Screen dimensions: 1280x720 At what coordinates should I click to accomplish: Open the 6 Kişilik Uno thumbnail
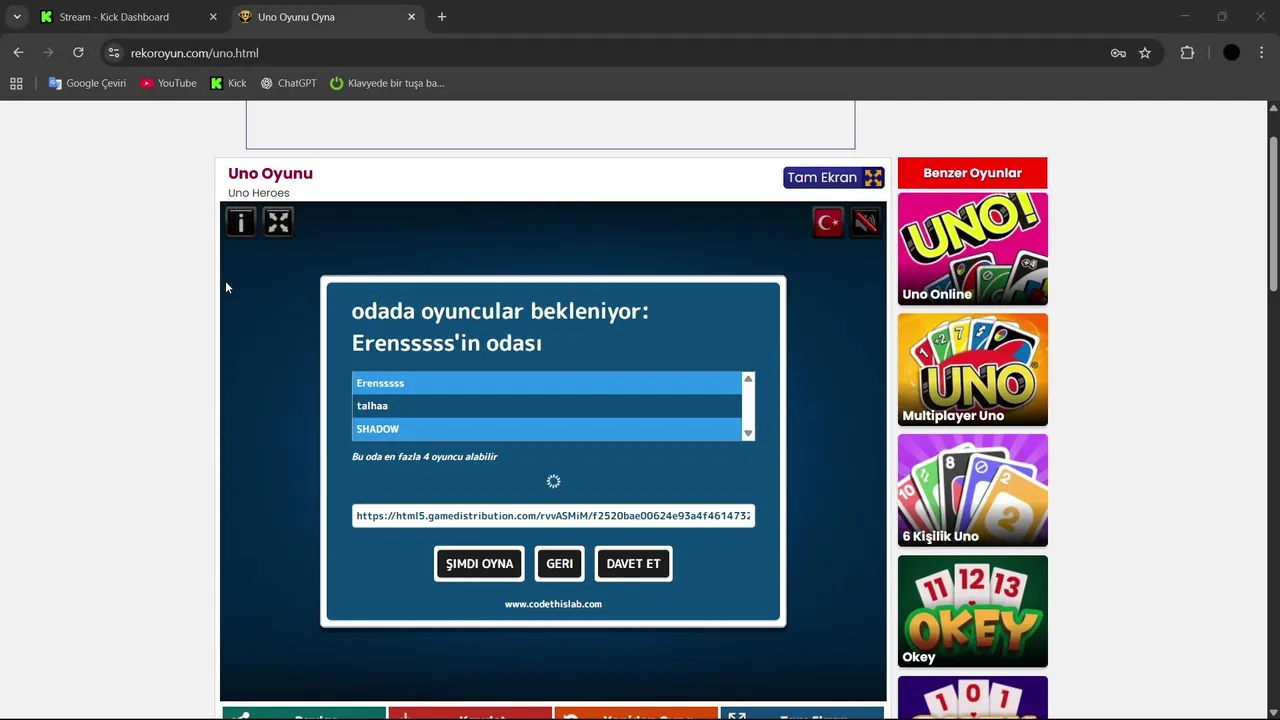click(972, 491)
